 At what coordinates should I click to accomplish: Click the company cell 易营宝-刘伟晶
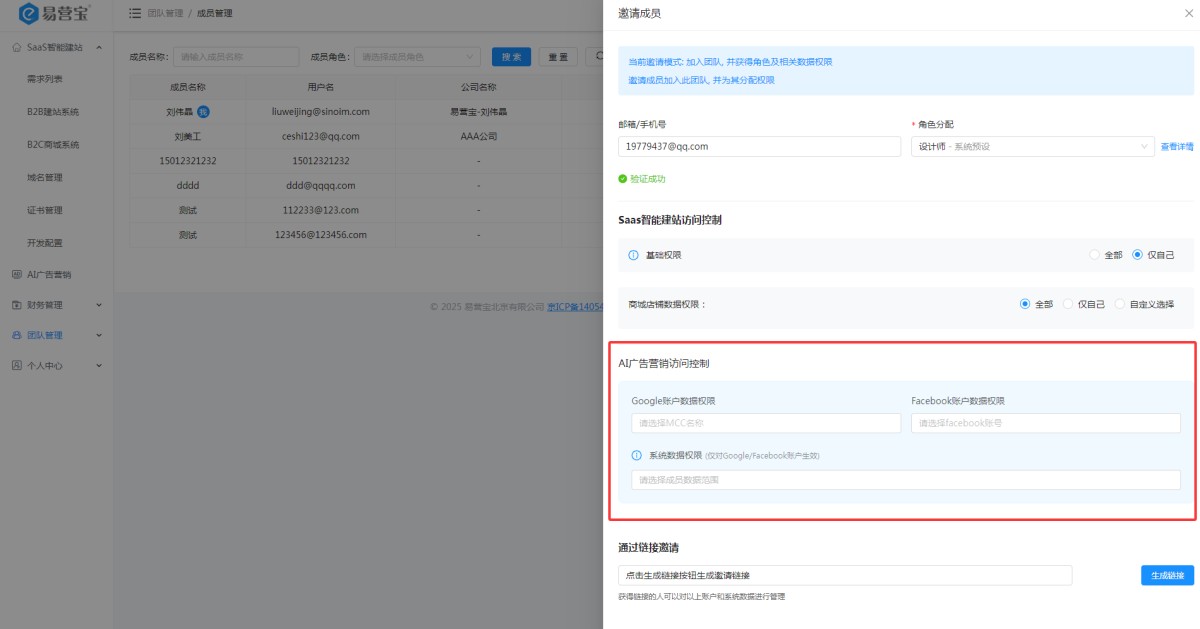[x=479, y=112]
